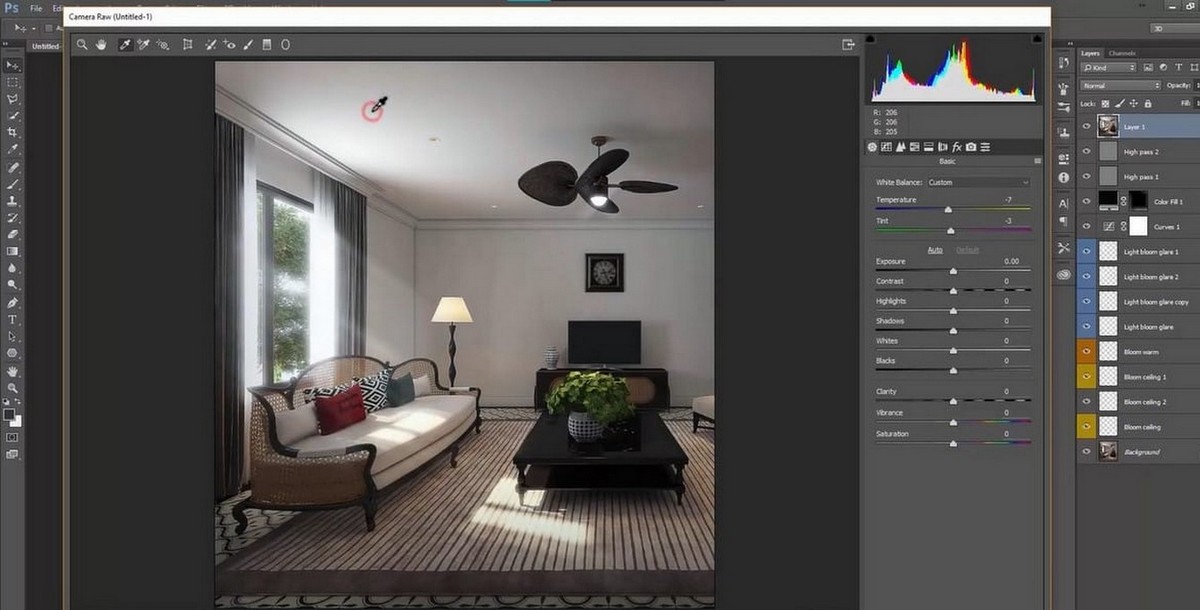Hide the High pass 2 layer

tap(1087, 151)
